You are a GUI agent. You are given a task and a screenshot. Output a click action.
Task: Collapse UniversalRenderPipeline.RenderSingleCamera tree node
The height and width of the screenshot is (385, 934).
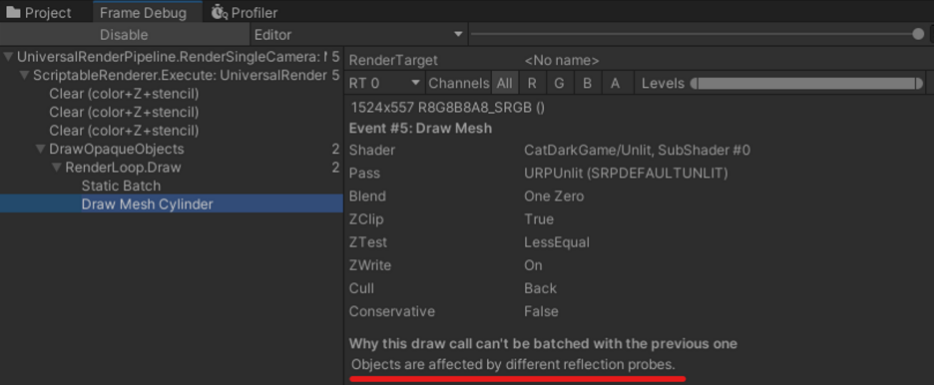pos(8,57)
